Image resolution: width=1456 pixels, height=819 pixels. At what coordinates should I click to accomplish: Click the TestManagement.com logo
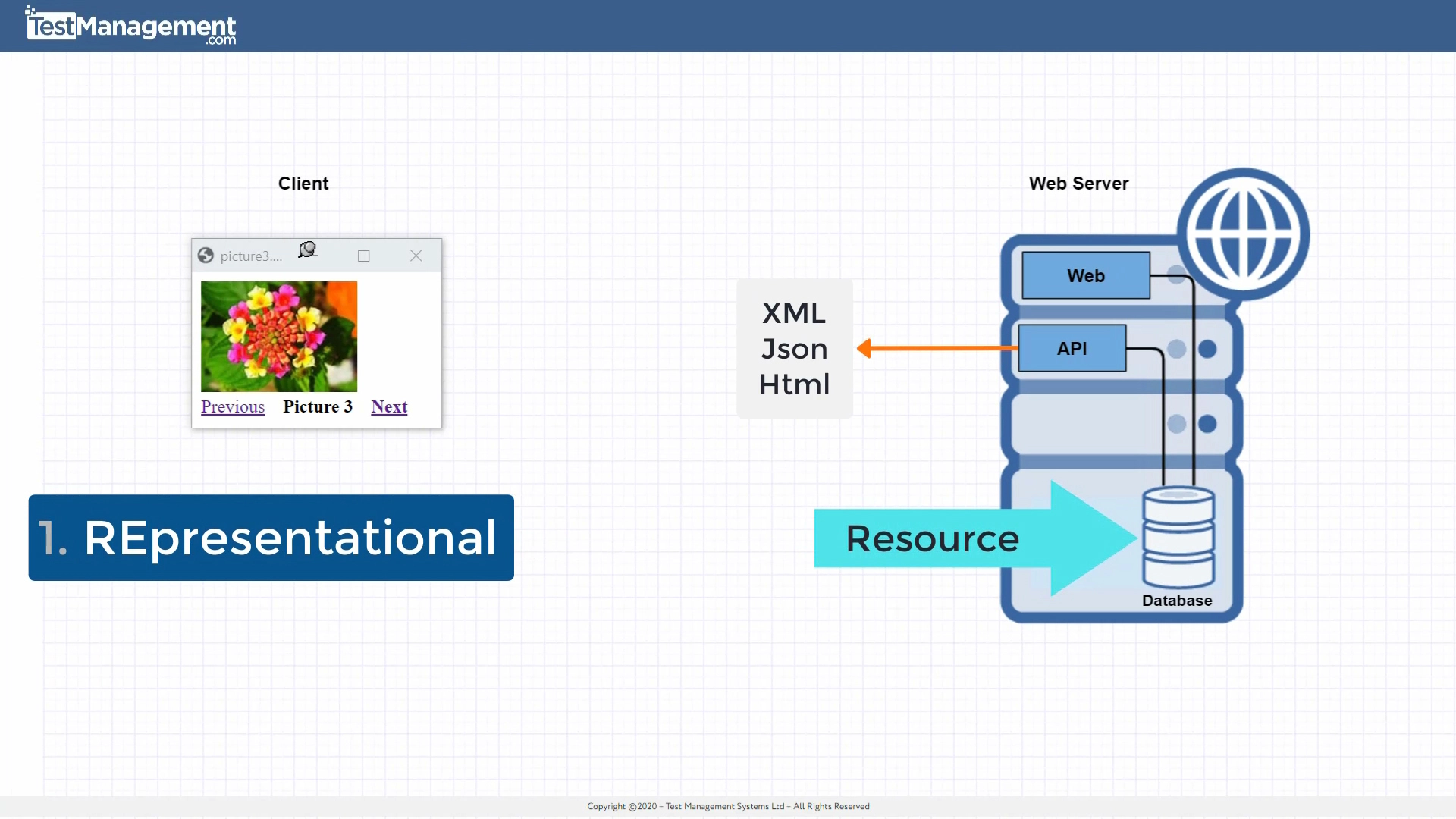tap(129, 25)
